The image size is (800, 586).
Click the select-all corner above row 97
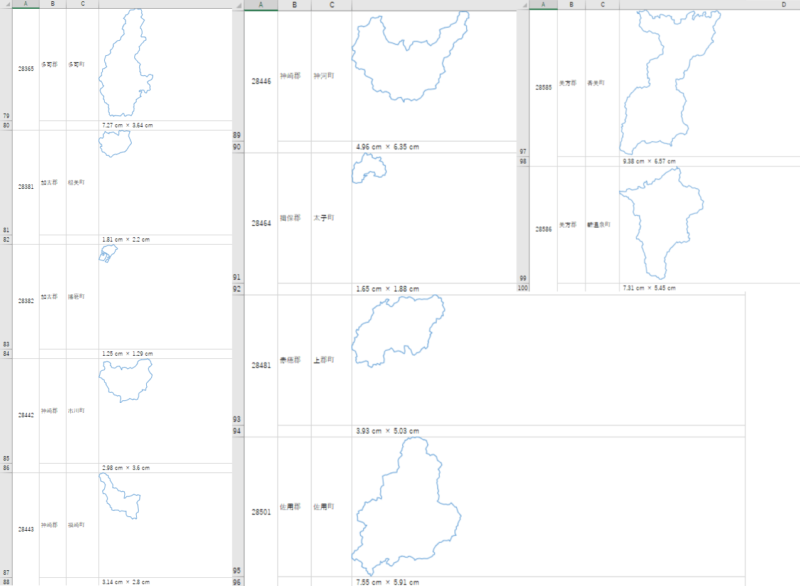coord(523,5)
